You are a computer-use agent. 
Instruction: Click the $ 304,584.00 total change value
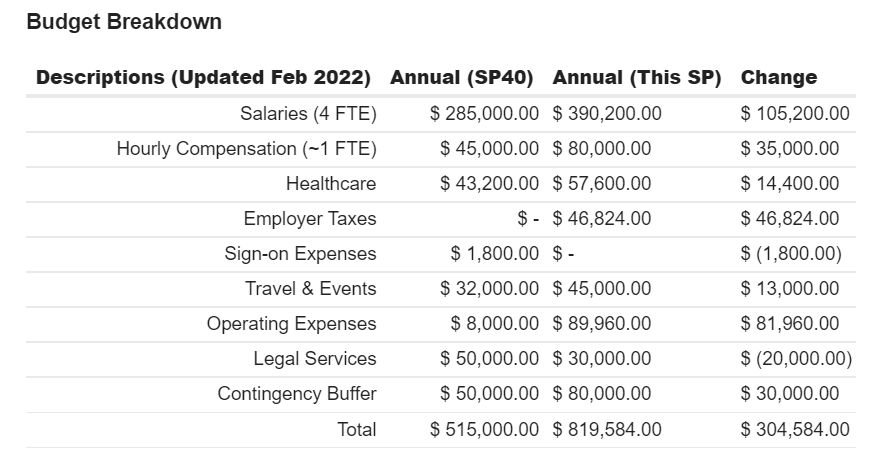pos(795,430)
